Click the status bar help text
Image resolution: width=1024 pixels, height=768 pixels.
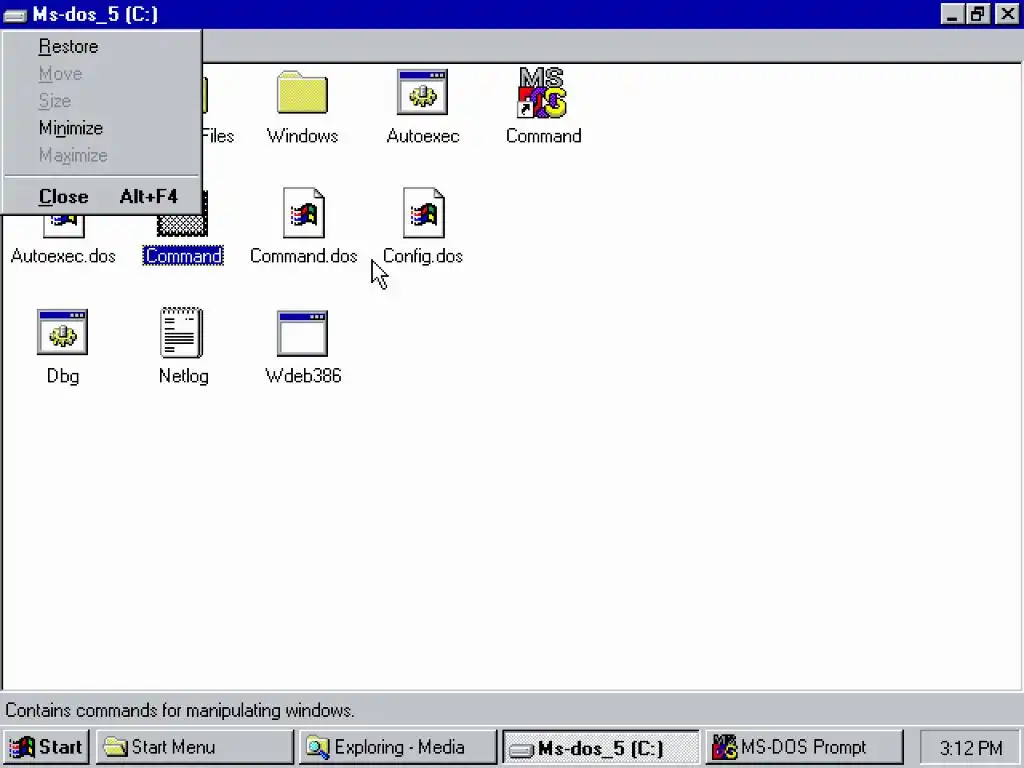[x=180, y=710]
